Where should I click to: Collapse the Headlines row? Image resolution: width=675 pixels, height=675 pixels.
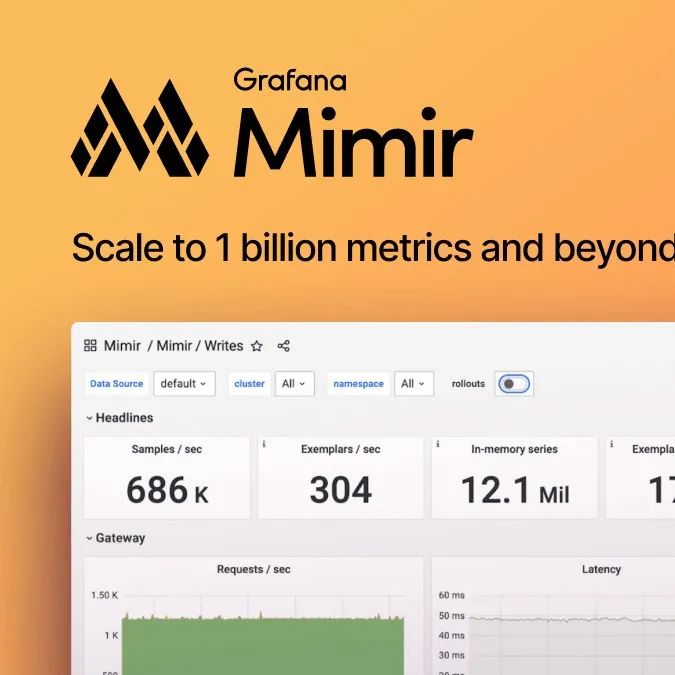120,418
